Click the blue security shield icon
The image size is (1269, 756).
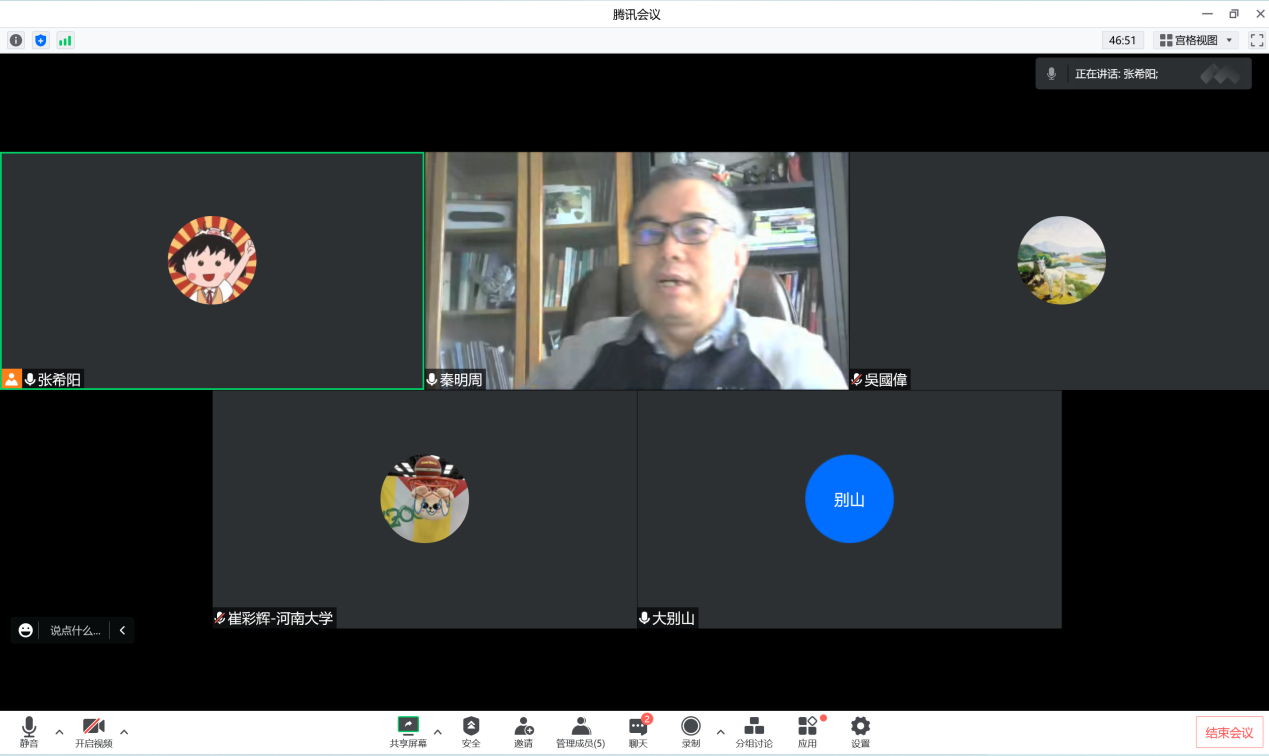41,41
